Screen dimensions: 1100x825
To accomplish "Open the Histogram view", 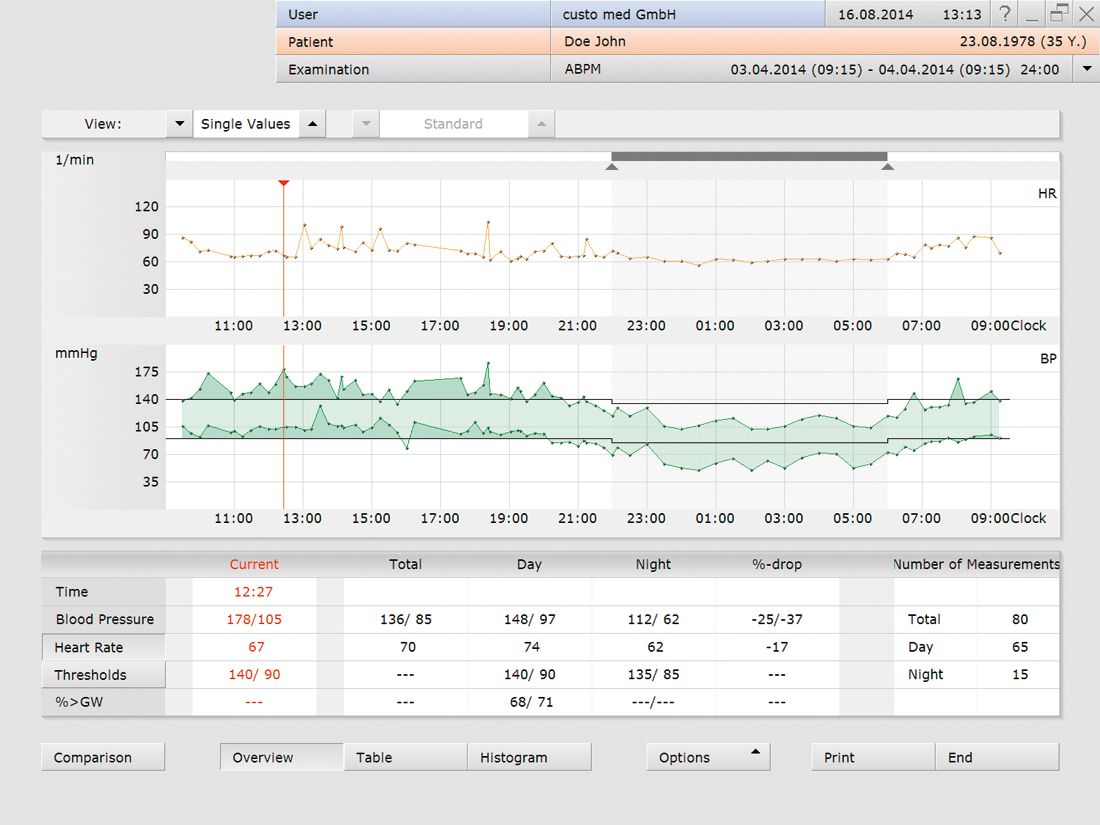I will [x=529, y=757].
